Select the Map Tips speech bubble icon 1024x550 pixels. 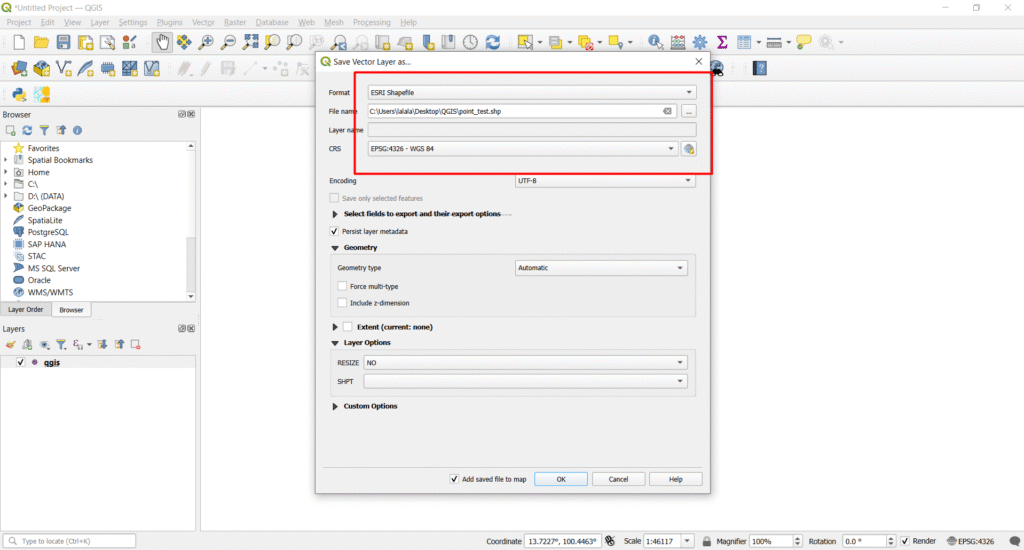pos(804,42)
